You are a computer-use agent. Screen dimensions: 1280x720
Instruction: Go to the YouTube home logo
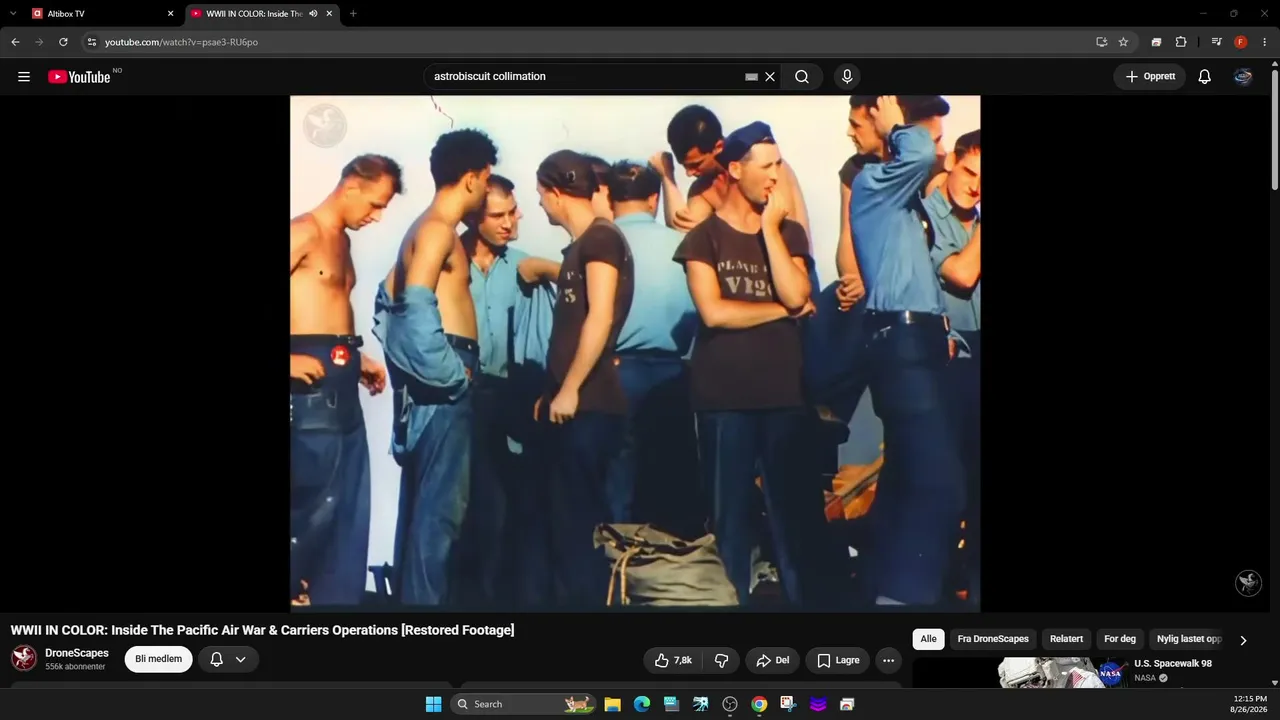[x=79, y=77]
